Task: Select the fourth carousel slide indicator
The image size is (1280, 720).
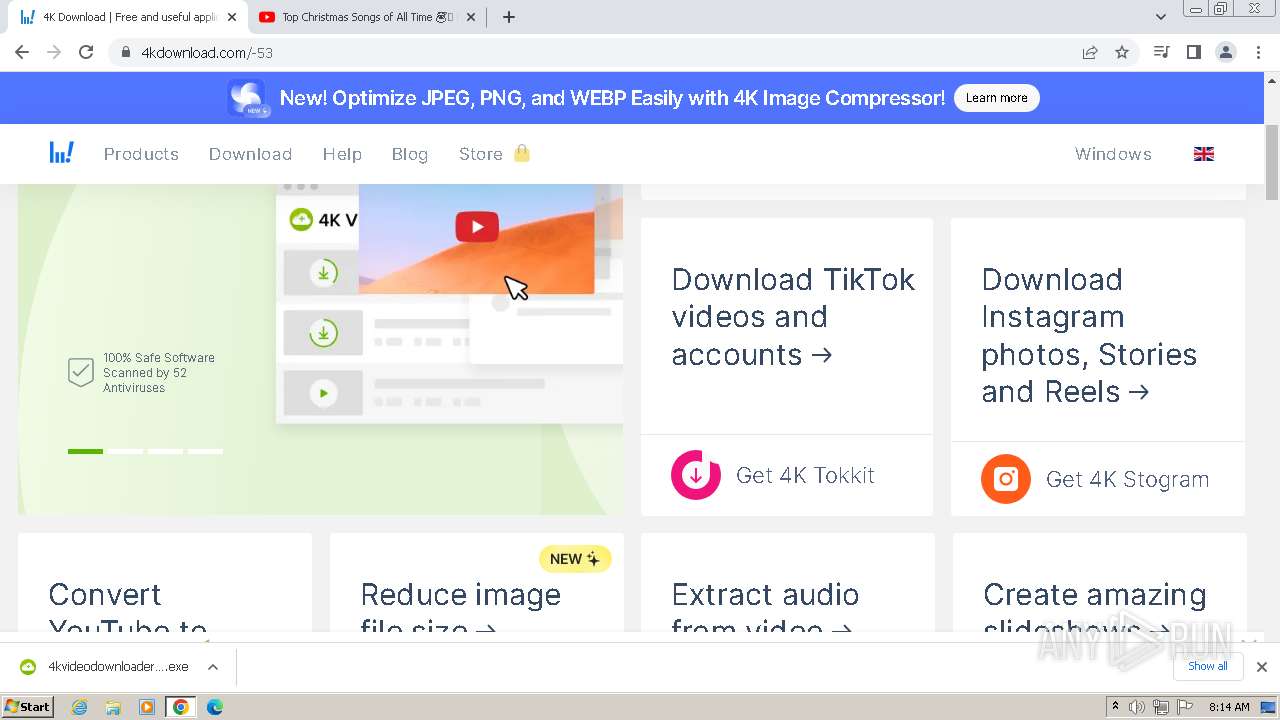Action: click(x=205, y=452)
